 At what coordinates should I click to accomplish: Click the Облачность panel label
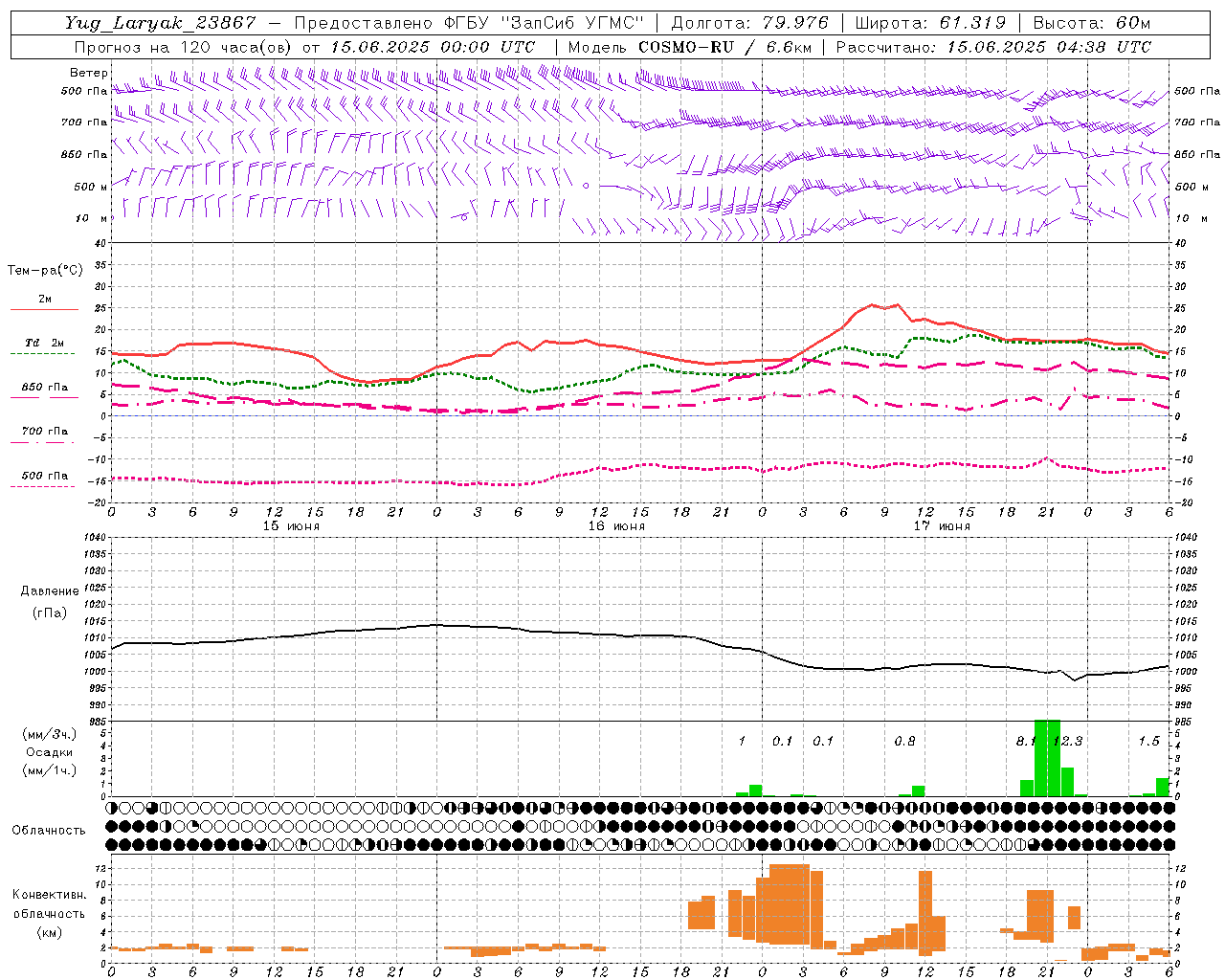(49, 831)
